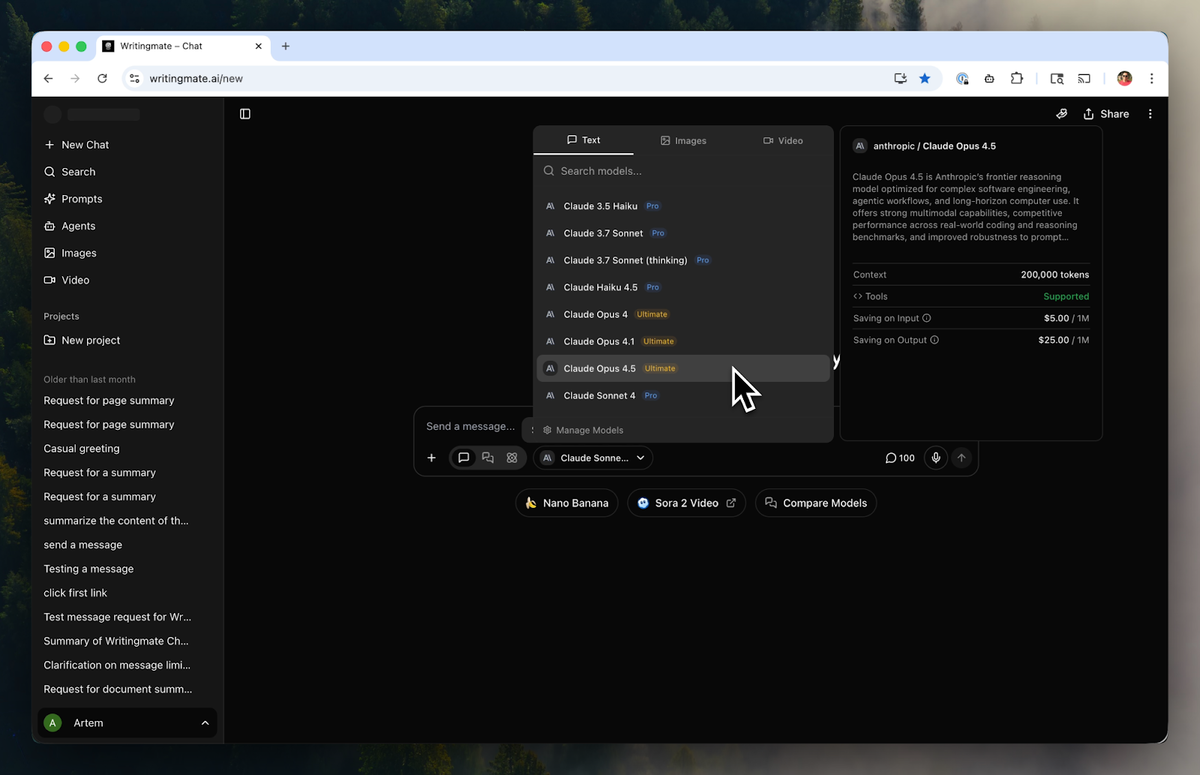Screen dimensions: 1200x775
Task: Click the plus attachment icon in message box
Action: (x=432, y=458)
